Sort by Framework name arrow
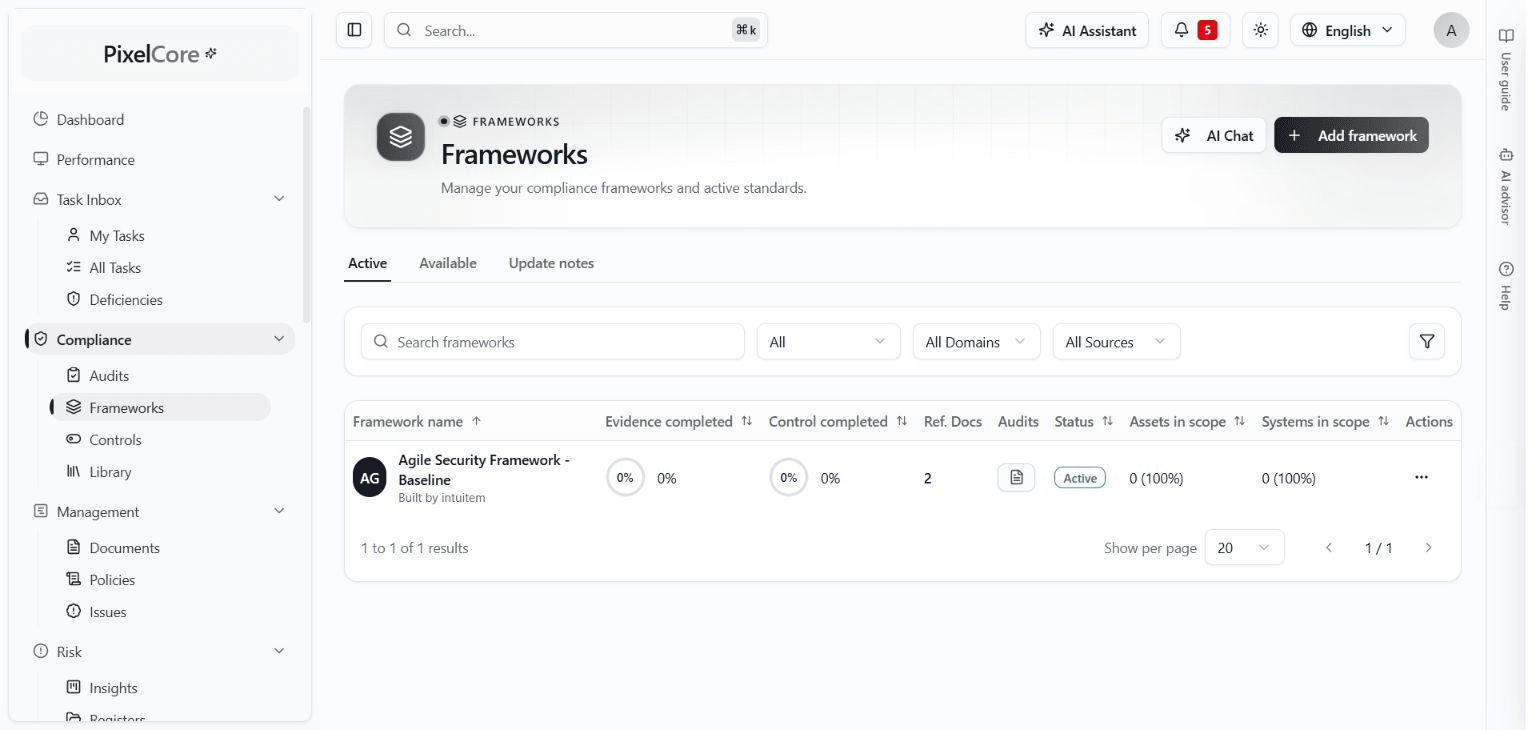Viewport: 1536px width, 730px height. click(x=477, y=421)
